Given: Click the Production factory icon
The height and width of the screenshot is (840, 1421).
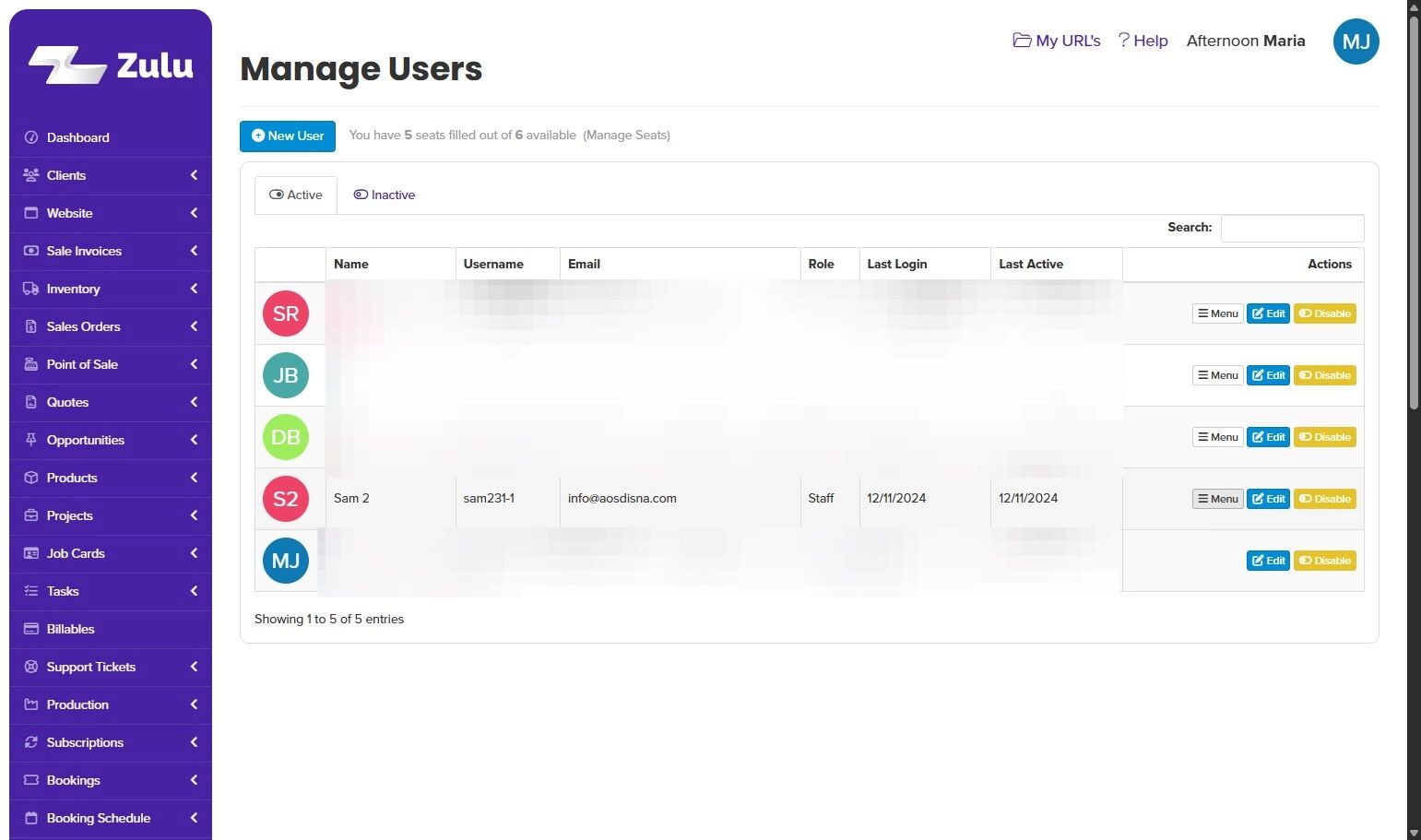Looking at the screenshot, I should pyautogui.click(x=30, y=704).
